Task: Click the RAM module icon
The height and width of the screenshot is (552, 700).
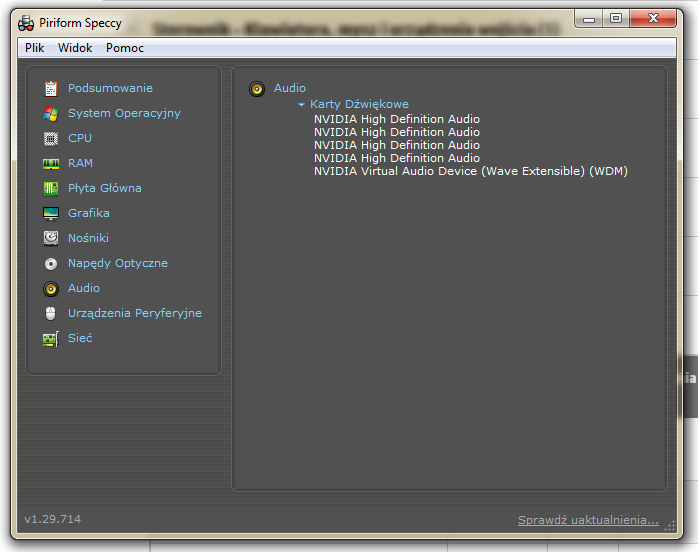Action: coord(51,164)
